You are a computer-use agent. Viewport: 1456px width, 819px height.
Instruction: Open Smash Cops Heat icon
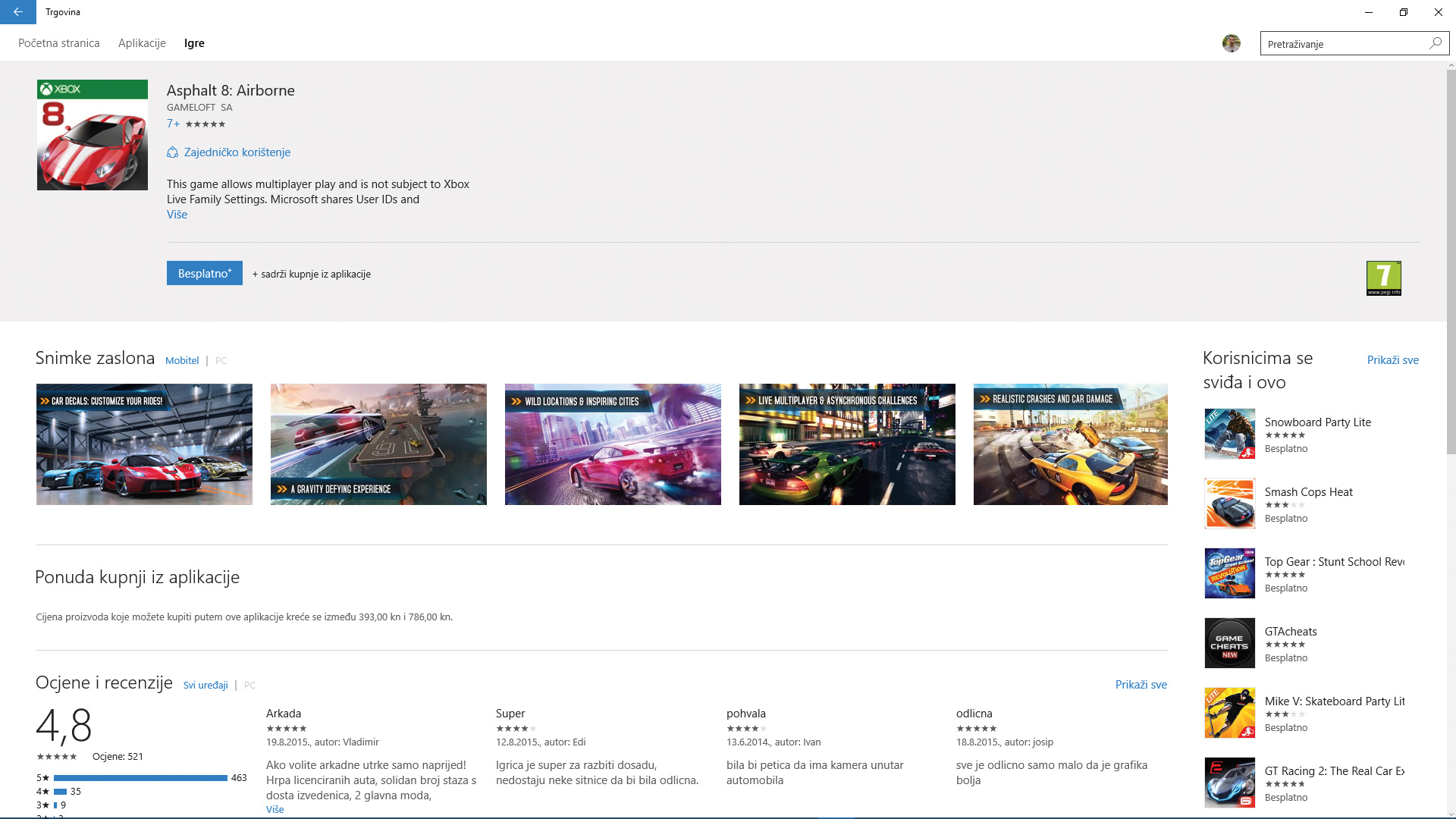click(1229, 504)
